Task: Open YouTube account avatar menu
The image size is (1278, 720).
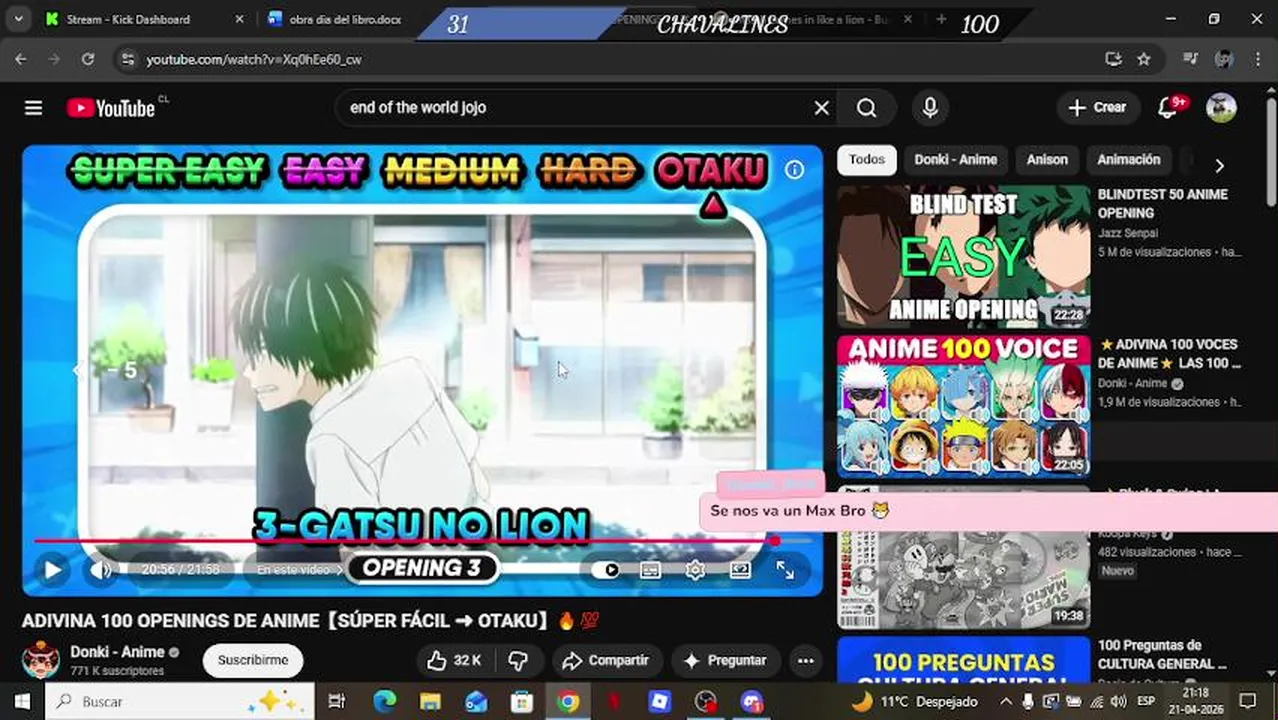Action: click(x=1221, y=108)
